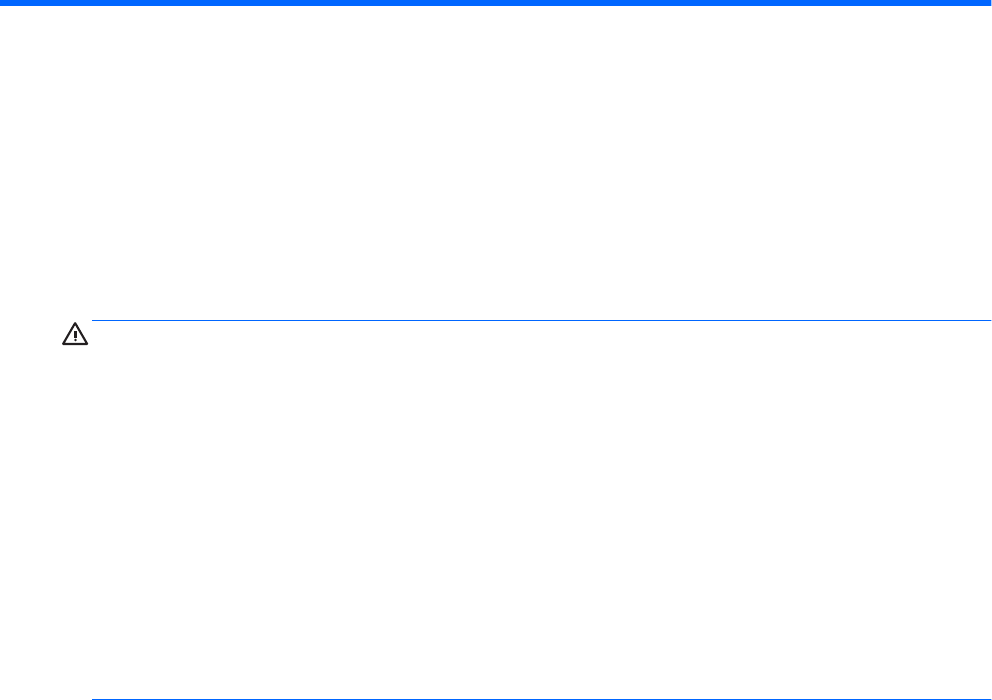This screenshot has width=992, height=700.
Task: Click the blue header bar at top
Action: (x=496, y=3)
